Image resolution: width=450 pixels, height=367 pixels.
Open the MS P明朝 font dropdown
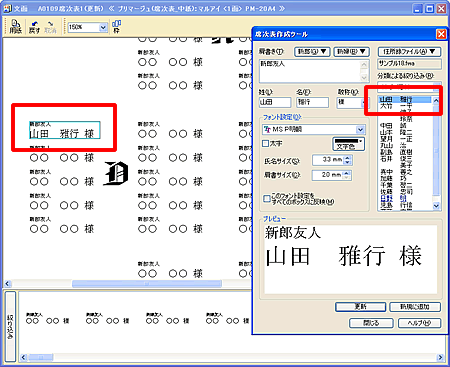[x=360, y=129]
